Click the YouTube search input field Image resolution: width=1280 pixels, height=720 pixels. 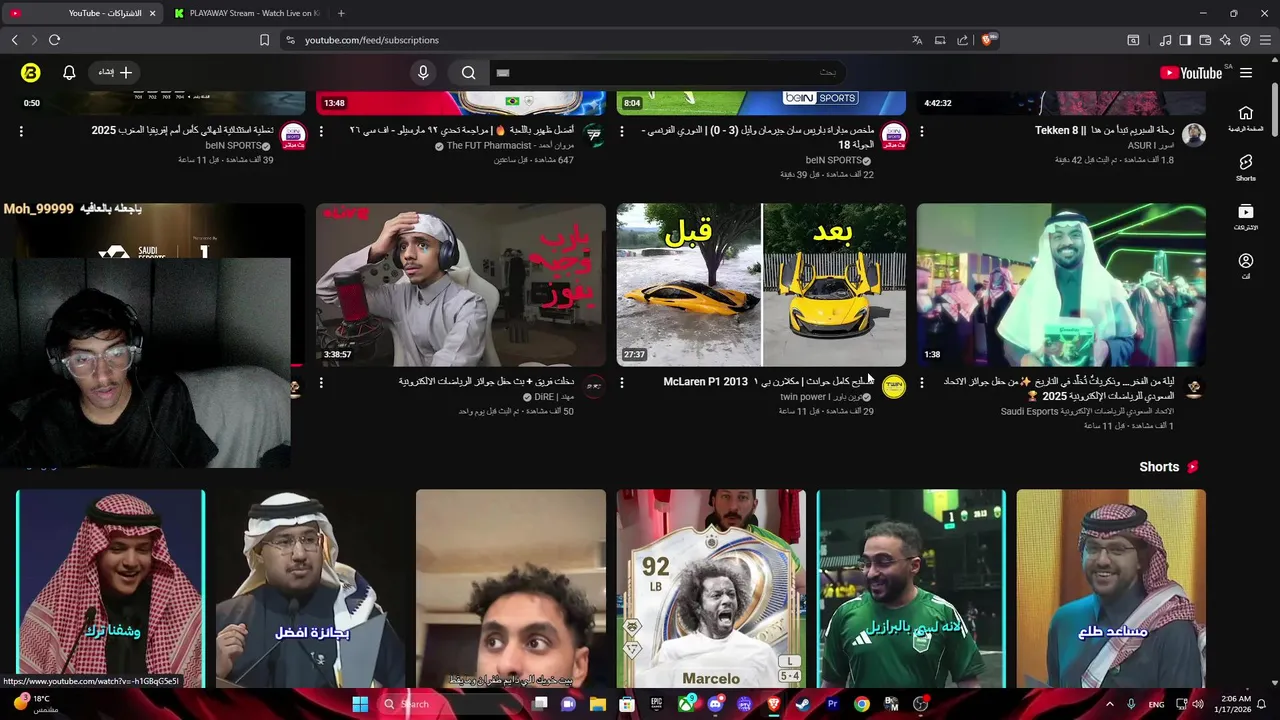click(x=665, y=72)
